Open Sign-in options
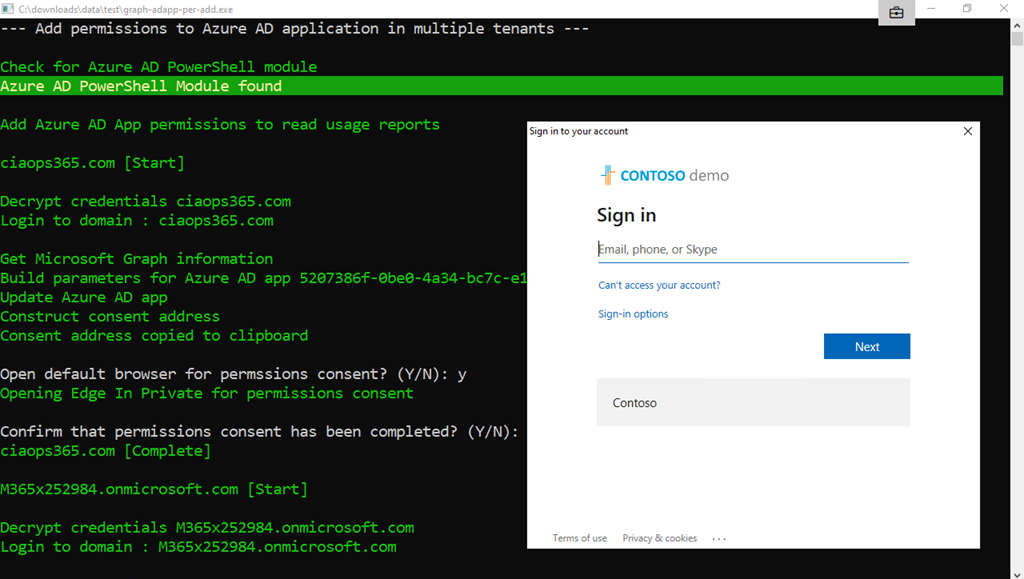This screenshot has width=1024, height=579. pyautogui.click(x=633, y=314)
